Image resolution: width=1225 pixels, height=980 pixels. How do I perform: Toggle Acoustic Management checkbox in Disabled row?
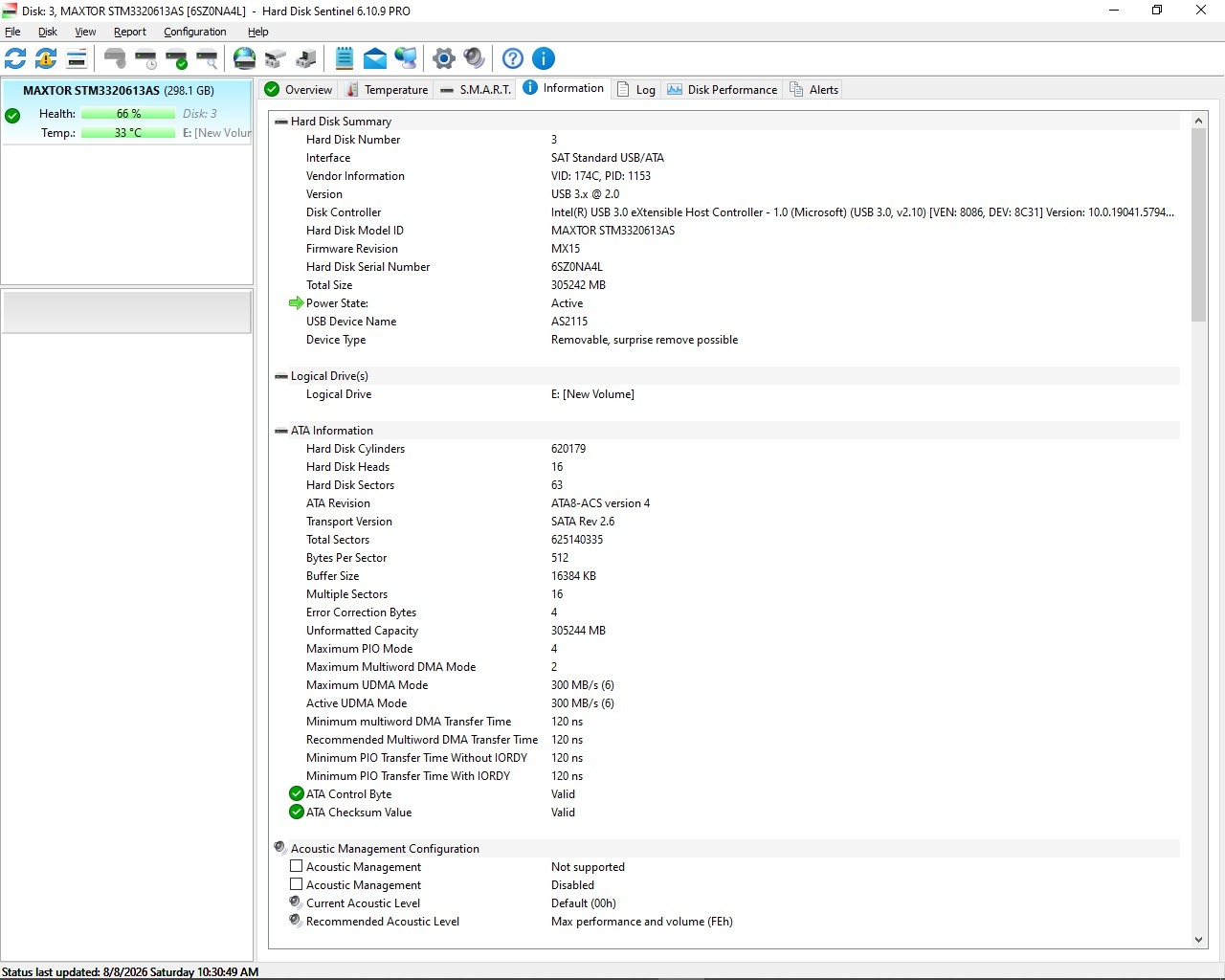pos(297,884)
